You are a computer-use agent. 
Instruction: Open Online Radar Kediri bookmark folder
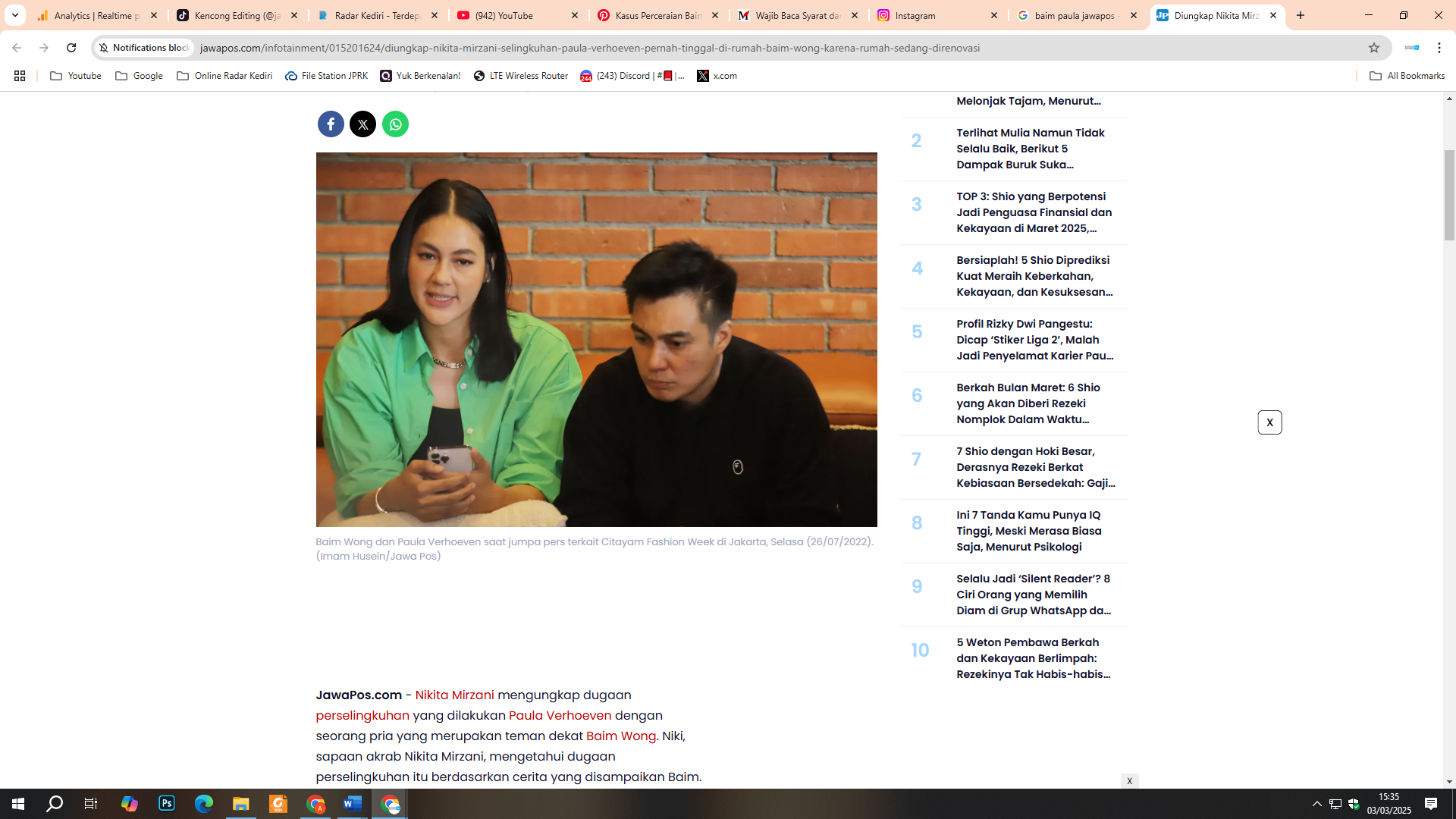[224, 76]
